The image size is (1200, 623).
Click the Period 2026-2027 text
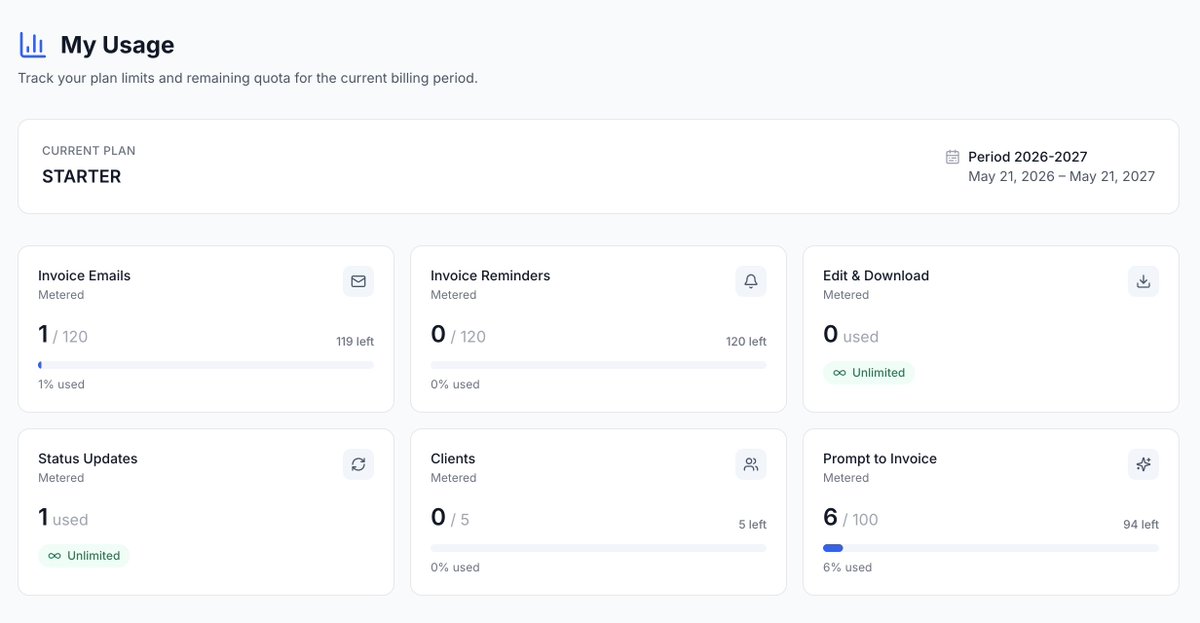pos(1027,157)
